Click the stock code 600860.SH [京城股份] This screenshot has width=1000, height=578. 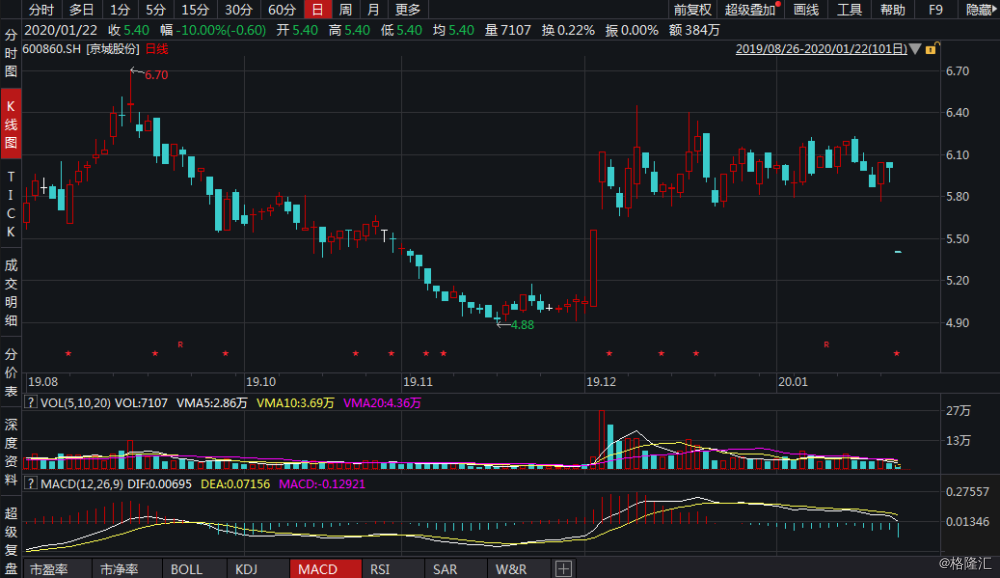click(x=81, y=49)
